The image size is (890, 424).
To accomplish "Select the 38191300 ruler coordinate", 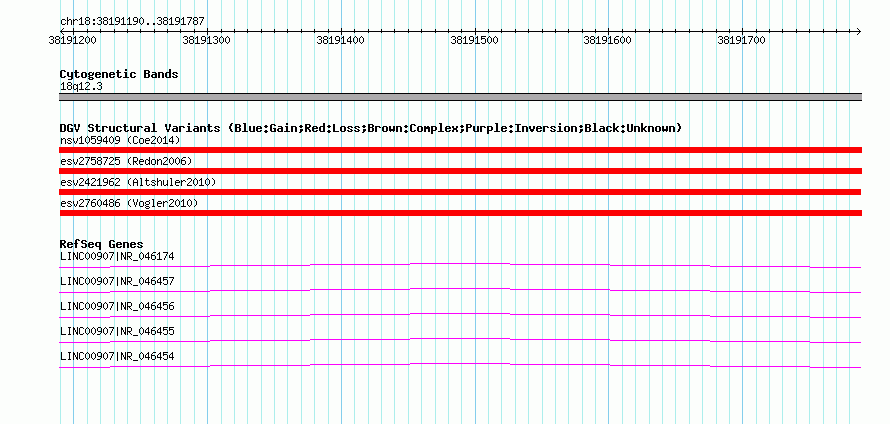I will pyautogui.click(x=206, y=40).
